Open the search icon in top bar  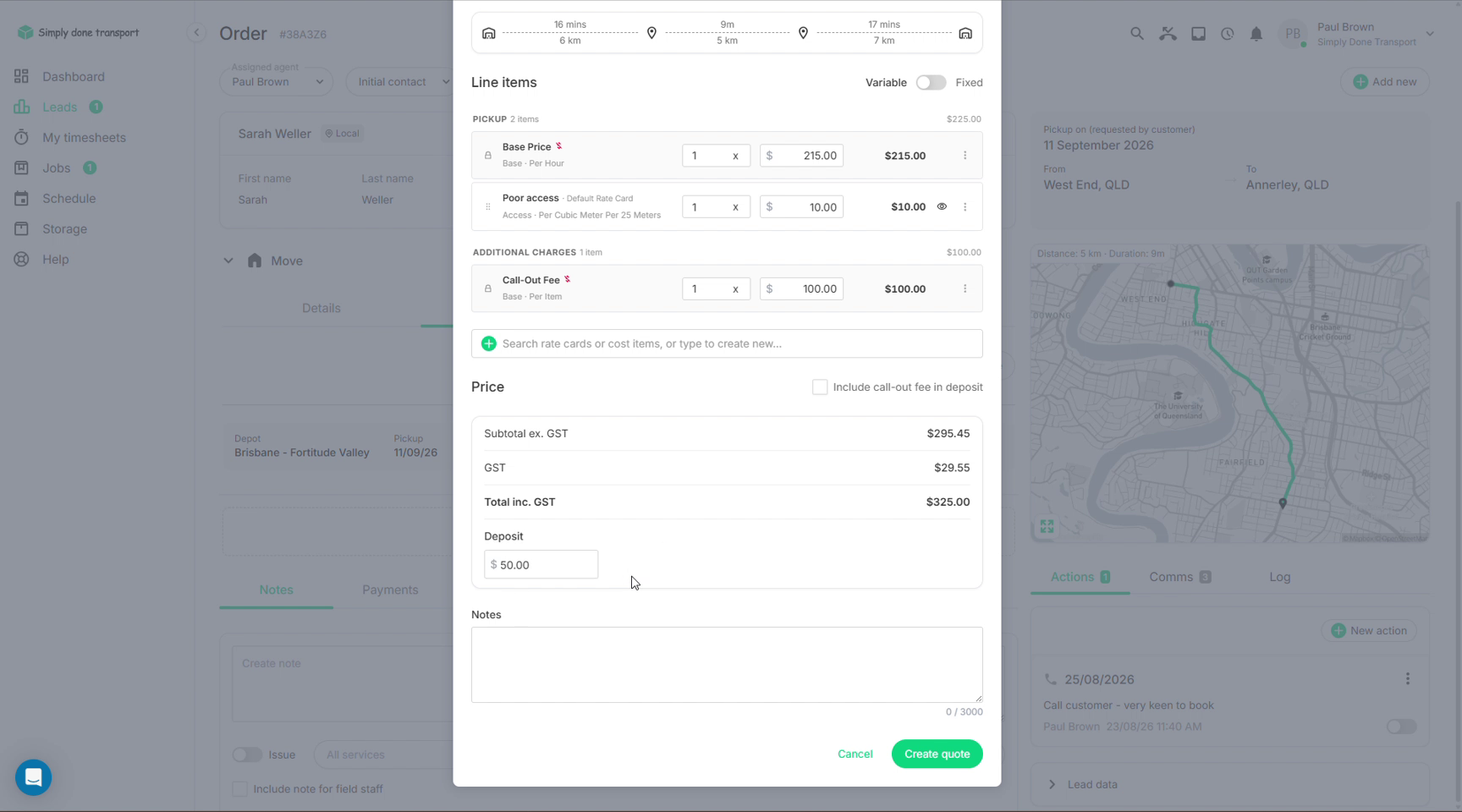click(1137, 34)
